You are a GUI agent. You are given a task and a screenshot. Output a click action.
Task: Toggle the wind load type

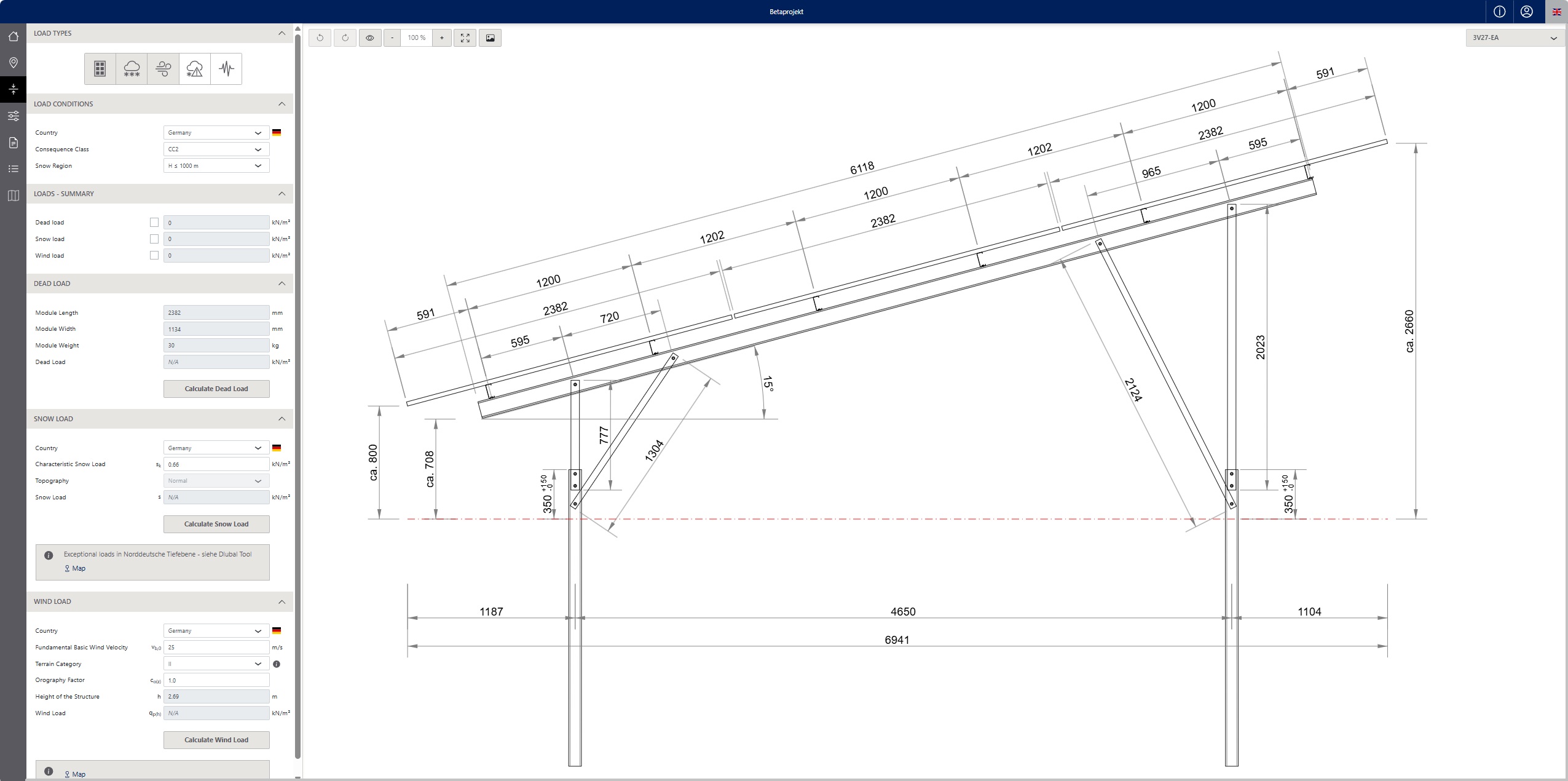pos(163,68)
